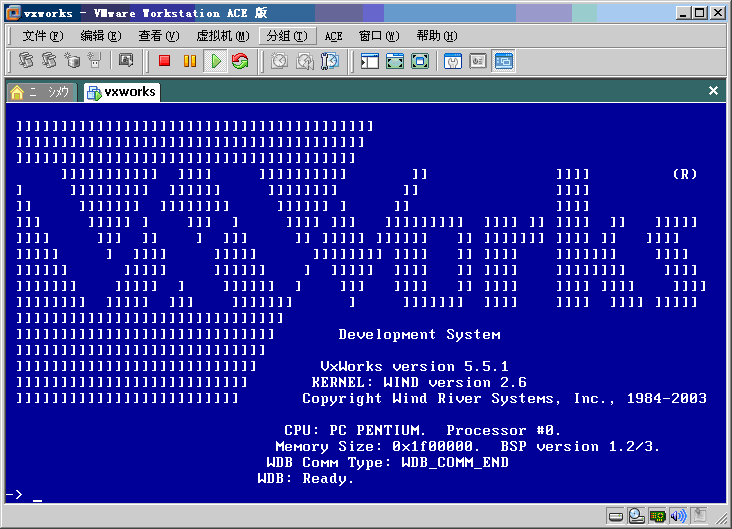This screenshot has width=732, height=529.
Task: Click the network adapter status icon
Action: click(657, 516)
